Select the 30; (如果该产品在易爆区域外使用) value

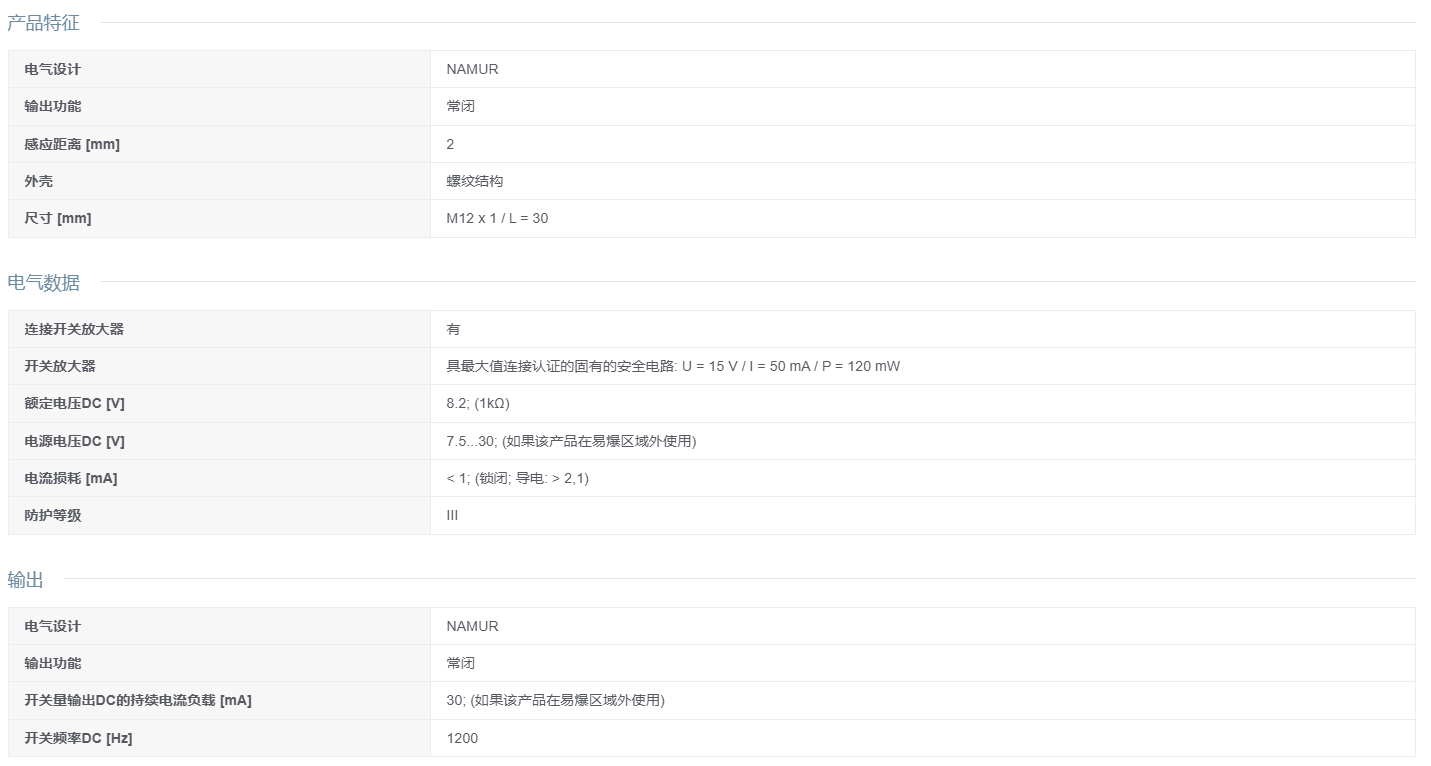[x=555, y=700]
